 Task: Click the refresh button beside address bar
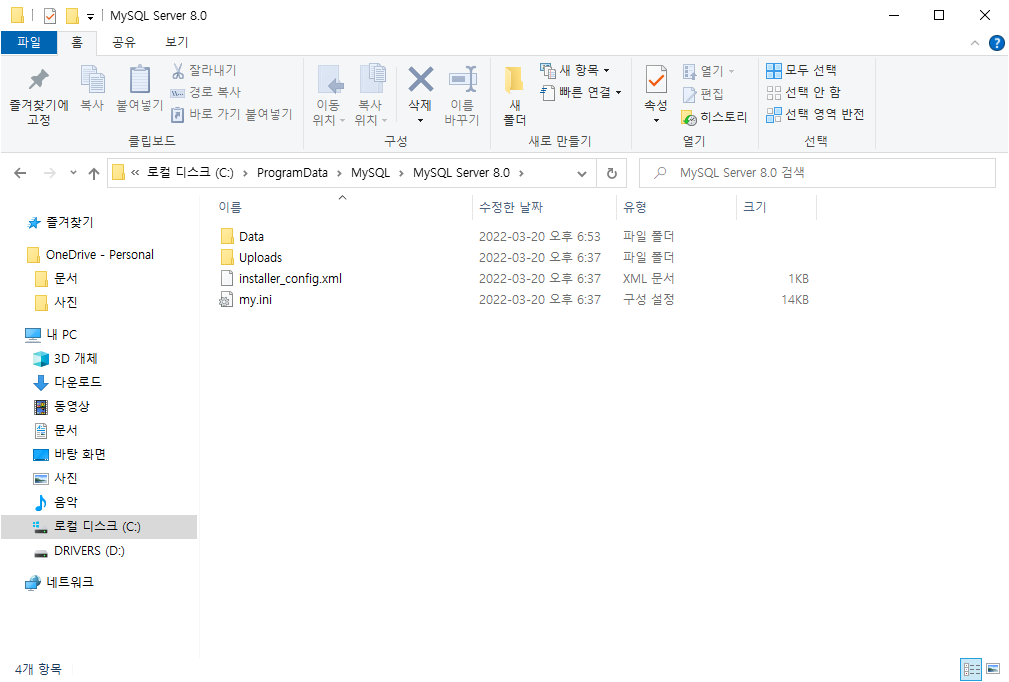[x=612, y=173]
